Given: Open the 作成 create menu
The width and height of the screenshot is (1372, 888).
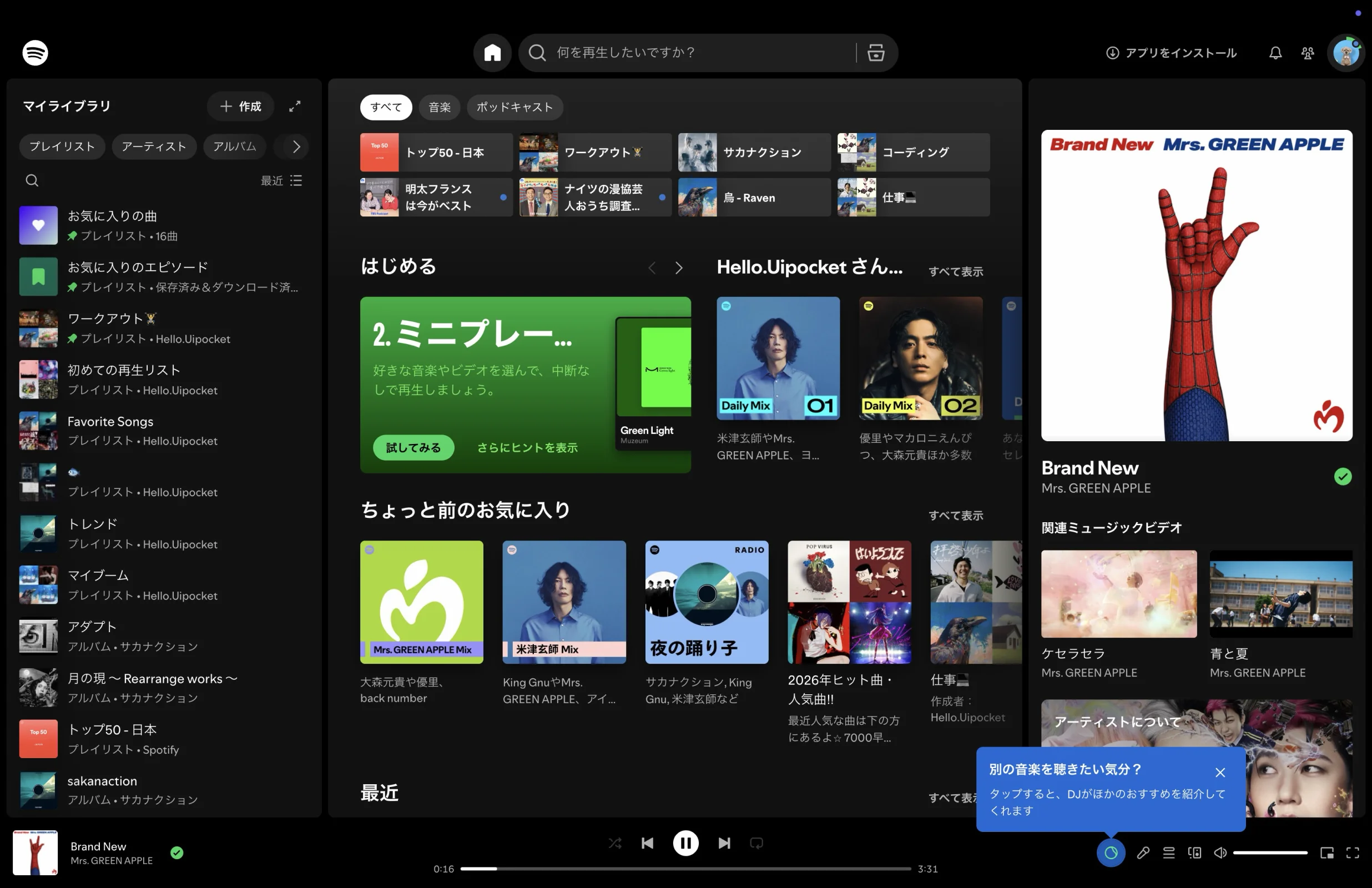Looking at the screenshot, I should tap(240, 106).
